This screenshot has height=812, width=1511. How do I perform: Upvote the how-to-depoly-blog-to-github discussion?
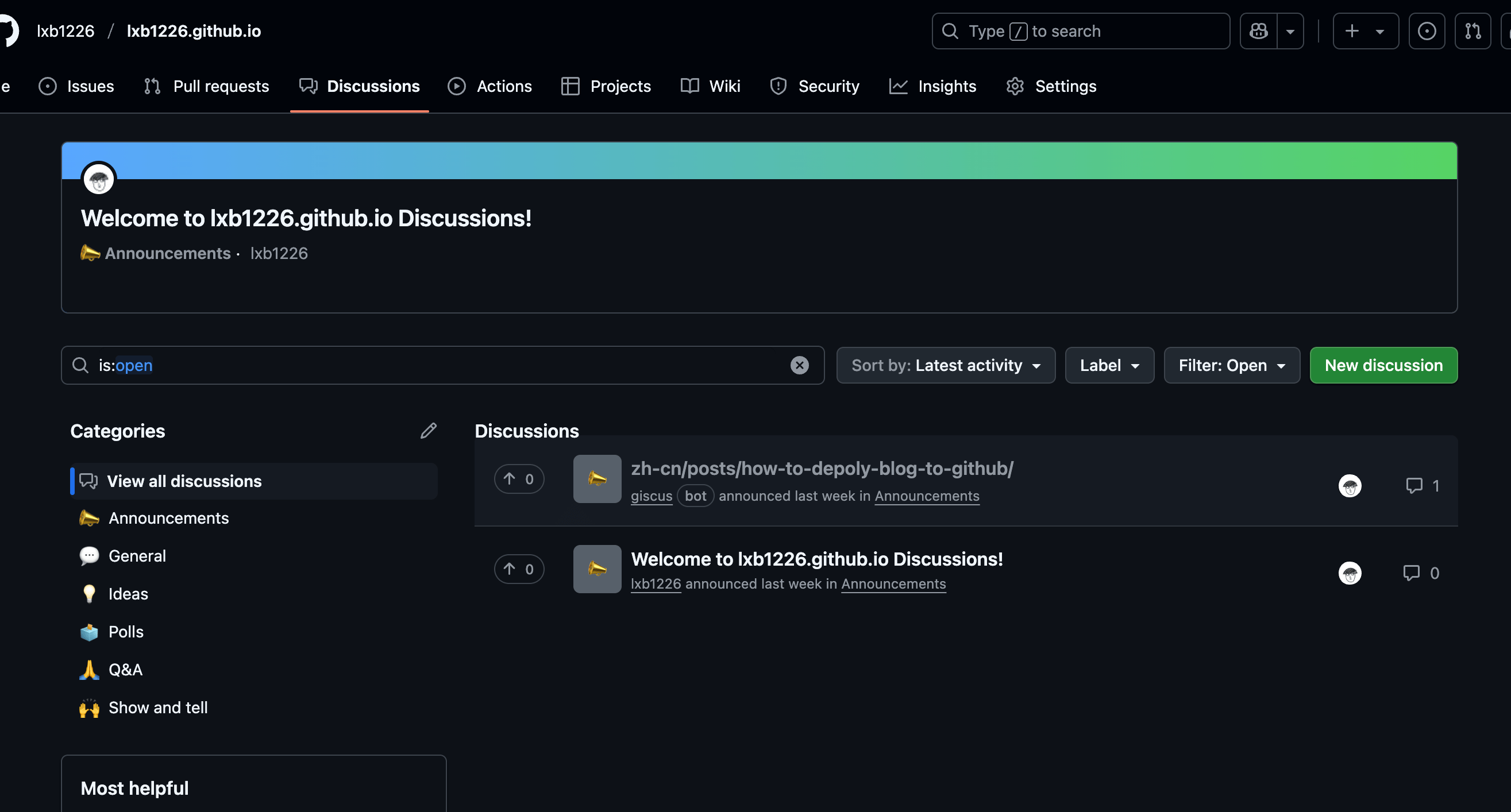pyautogui.click(x=519, y=479)
